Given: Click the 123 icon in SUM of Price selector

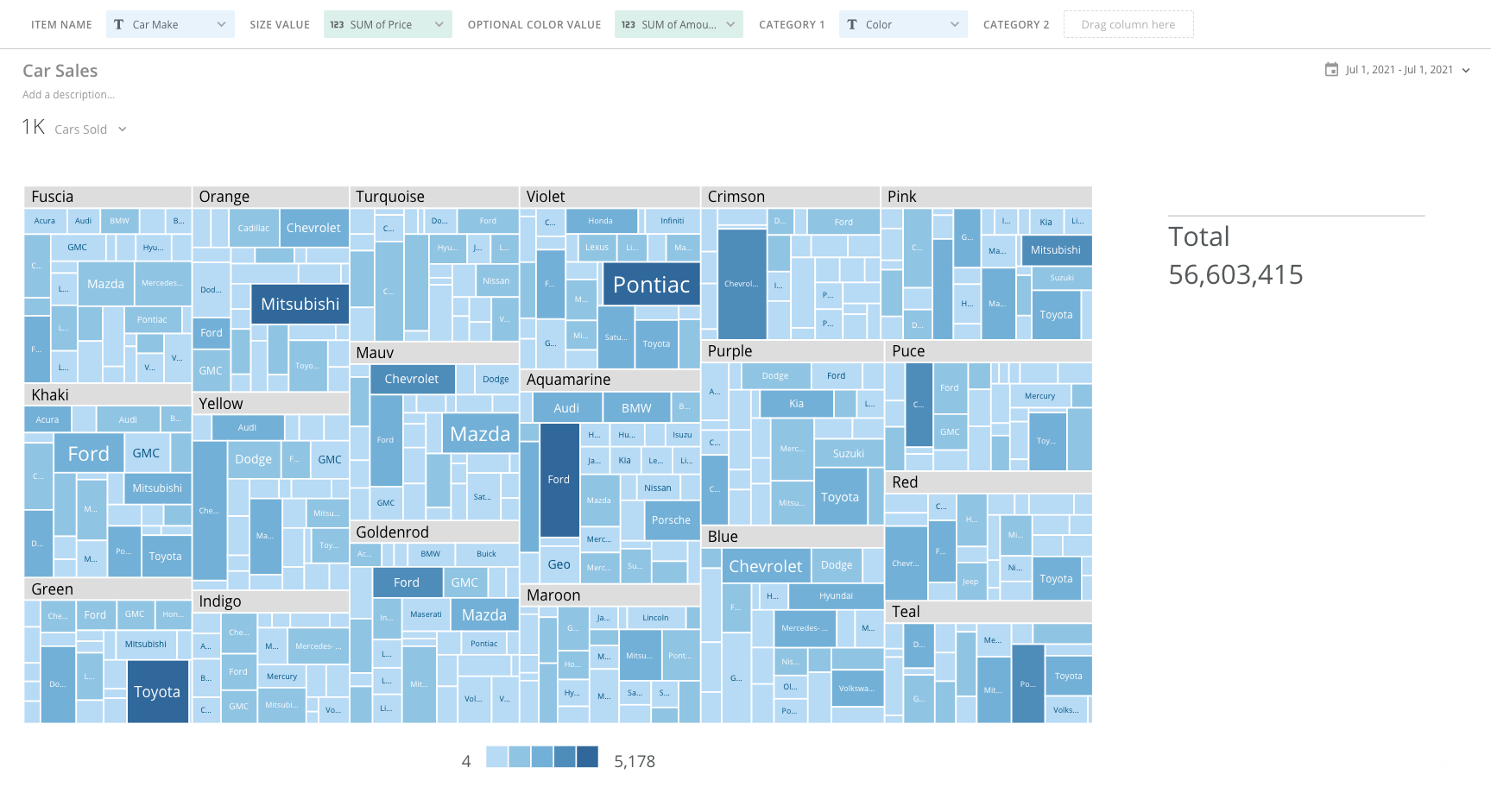Looking at the screenshot, I should click(338, 24).
